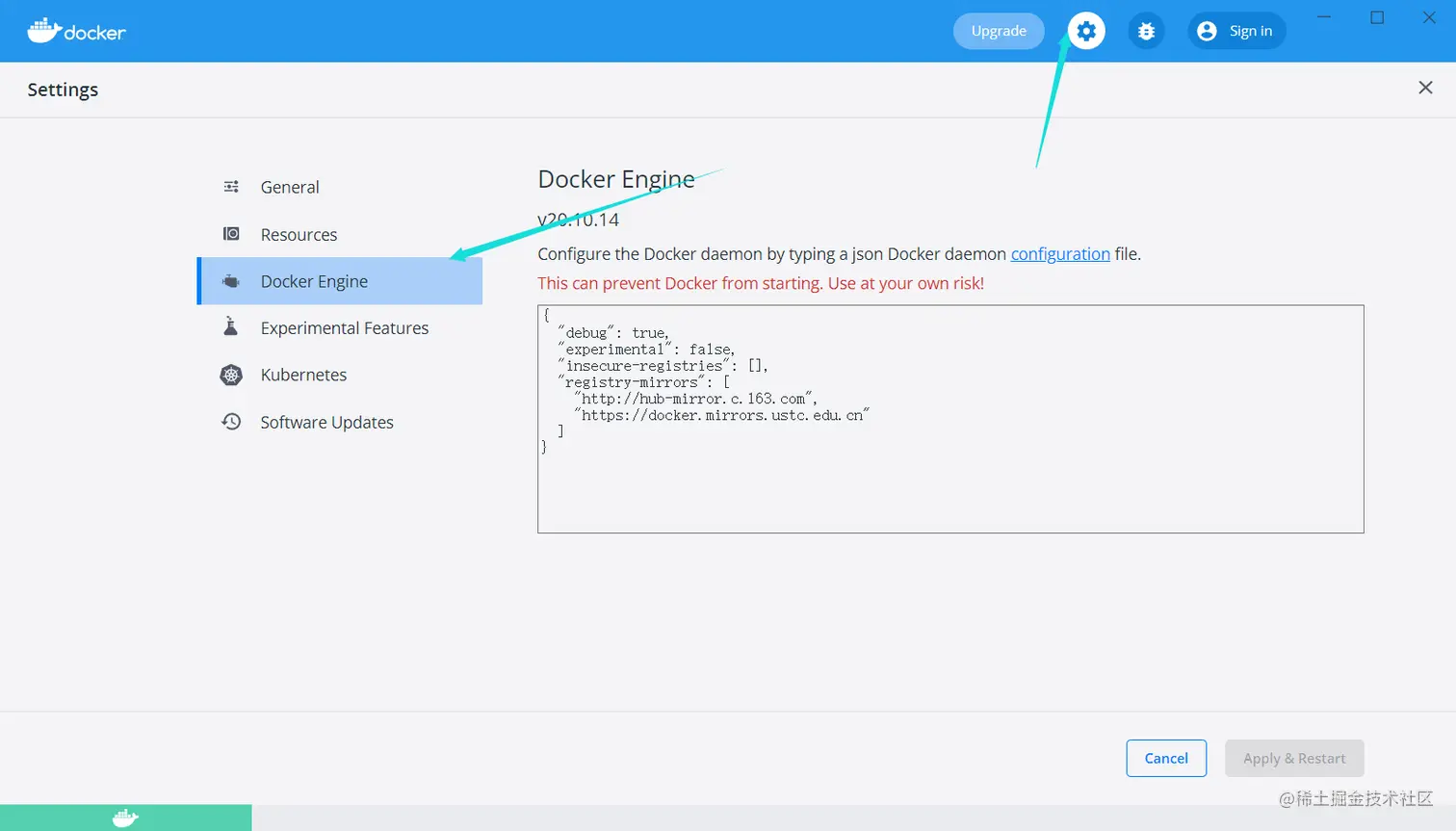Close the Docker Desktop window
Screen dimensions: 1456x831
click(x=1430, y=17)
